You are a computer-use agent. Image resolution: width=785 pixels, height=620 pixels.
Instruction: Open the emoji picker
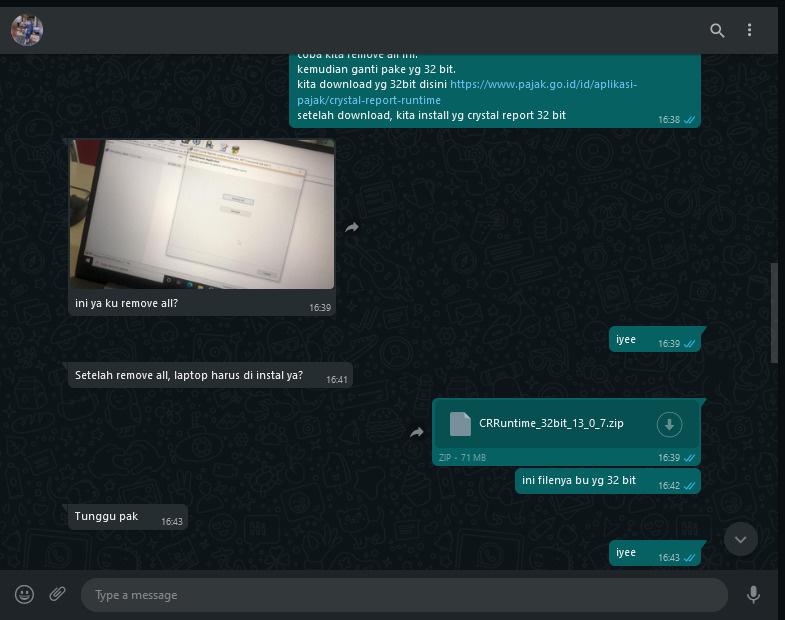point(25,594)
